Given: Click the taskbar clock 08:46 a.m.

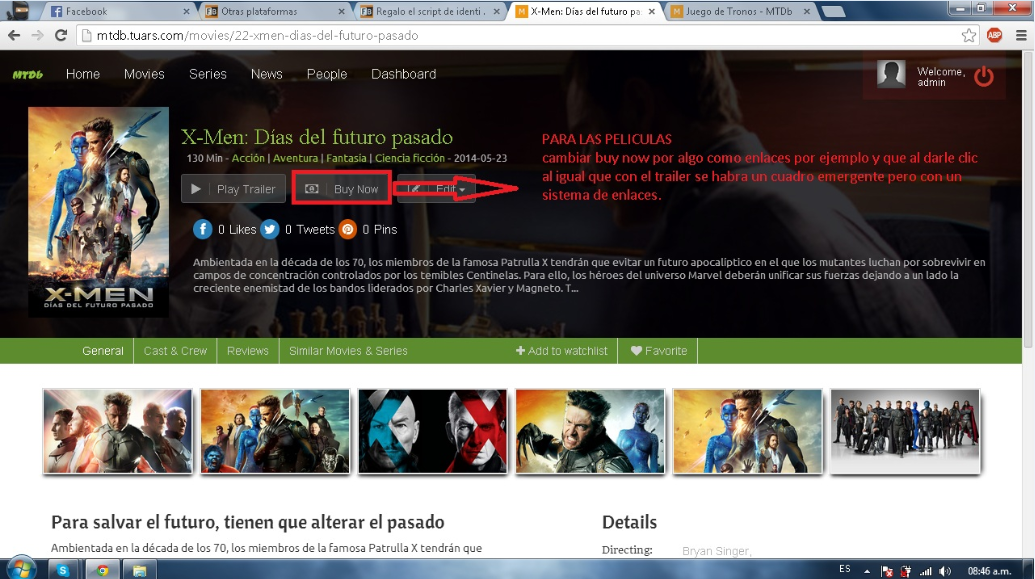Looking at the screenshot, I should (989, 571).
